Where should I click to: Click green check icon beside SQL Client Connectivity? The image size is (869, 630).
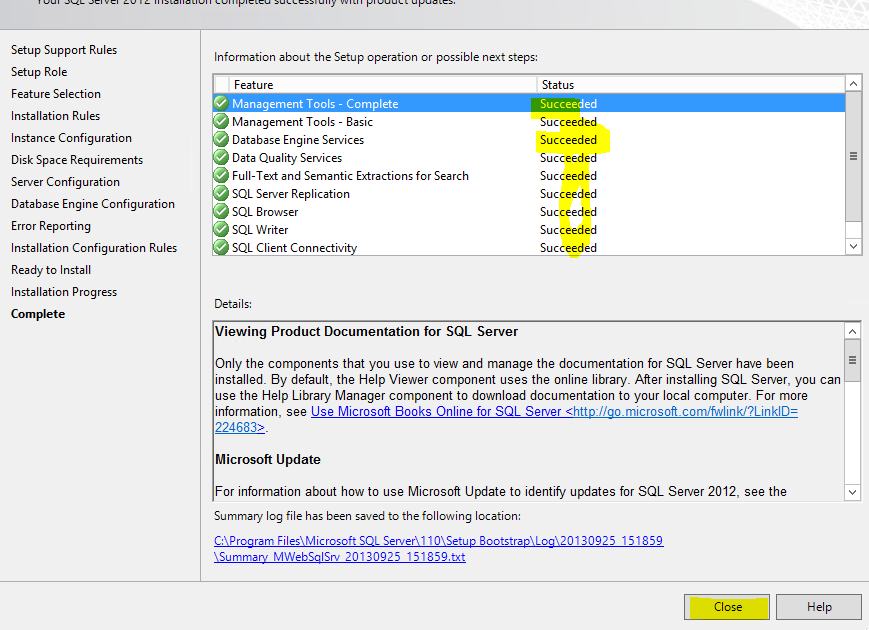(221, 247)
